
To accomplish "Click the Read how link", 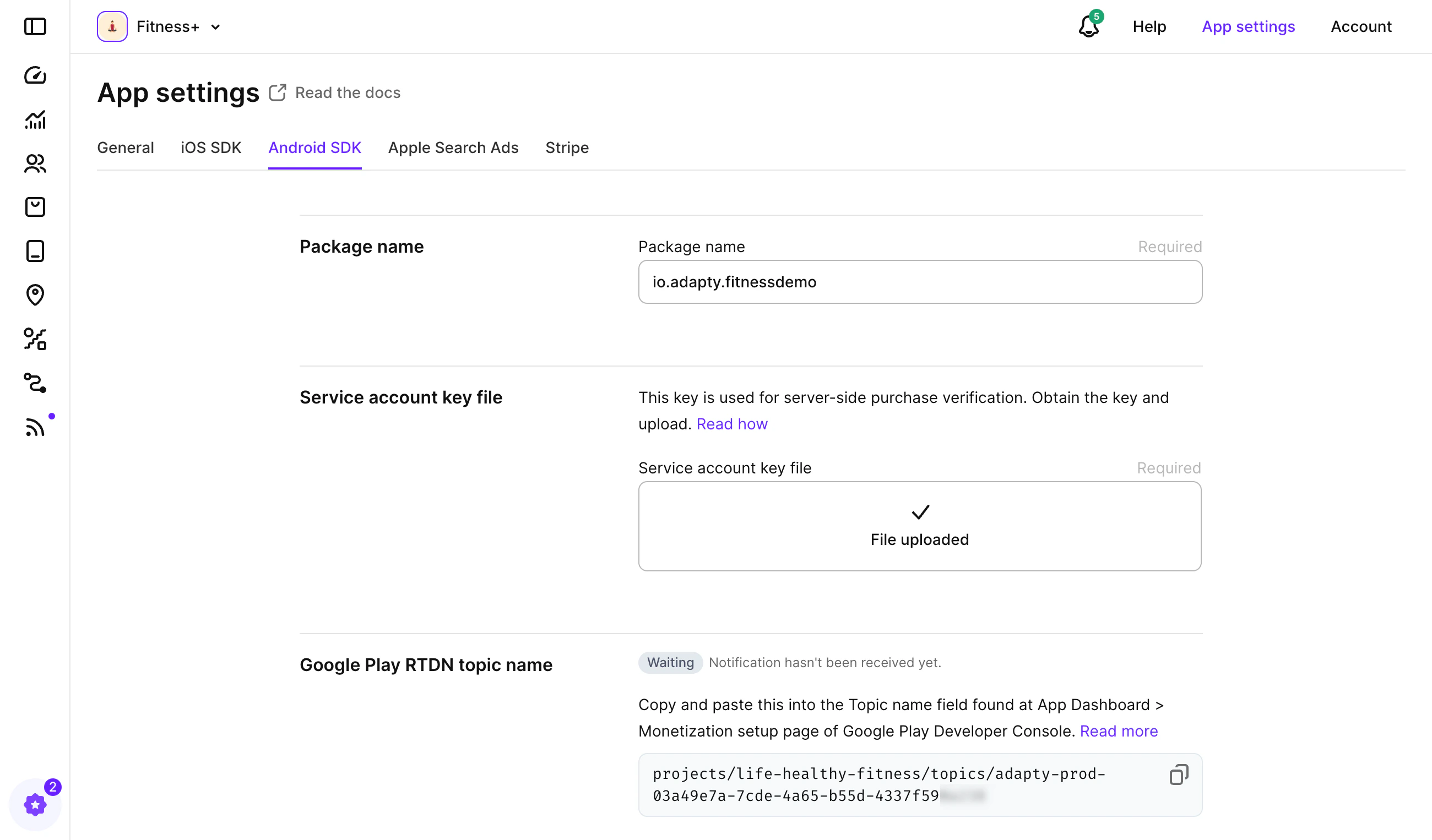I will [x=731, y=424].
